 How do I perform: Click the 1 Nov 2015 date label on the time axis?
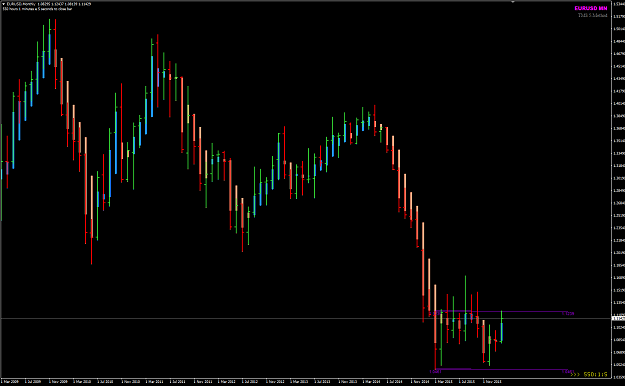click(492, 382)
